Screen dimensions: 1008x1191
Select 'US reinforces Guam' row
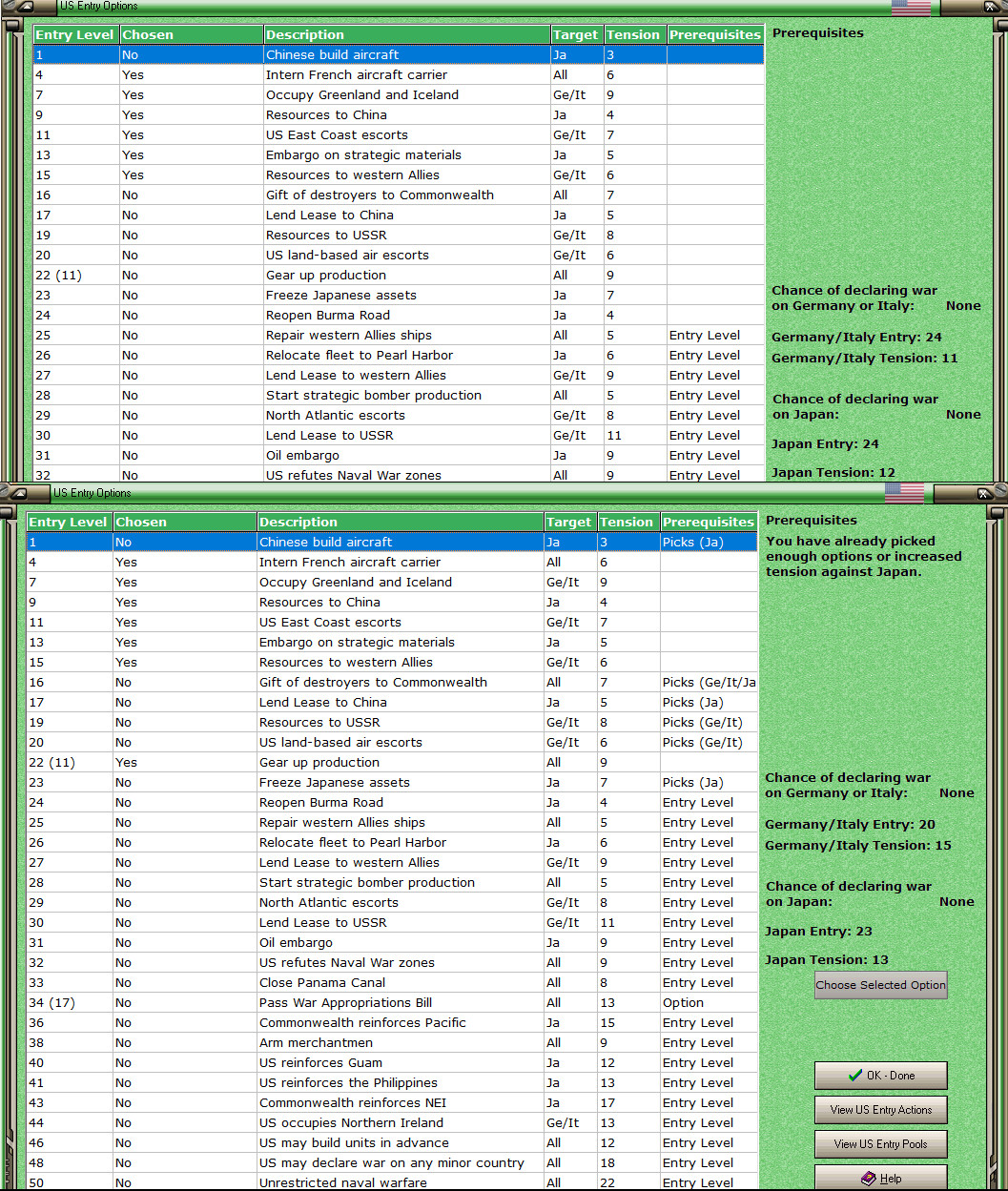point(392,1062)
